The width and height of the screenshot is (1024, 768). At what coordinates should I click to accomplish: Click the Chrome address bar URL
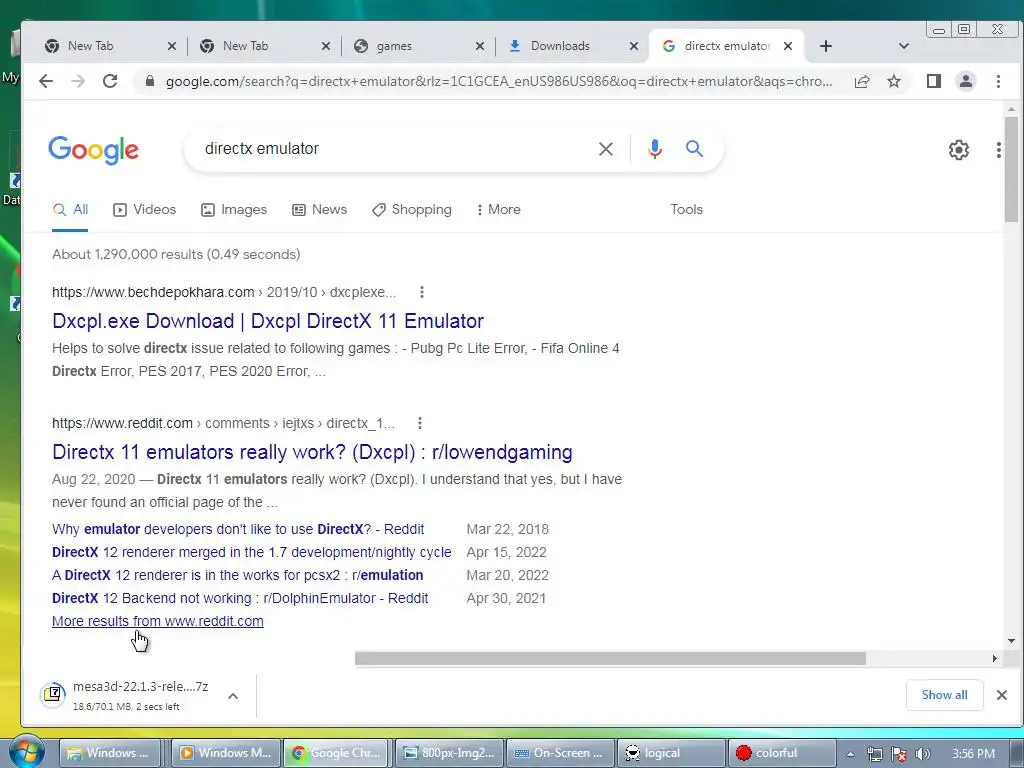pos(498,82)
